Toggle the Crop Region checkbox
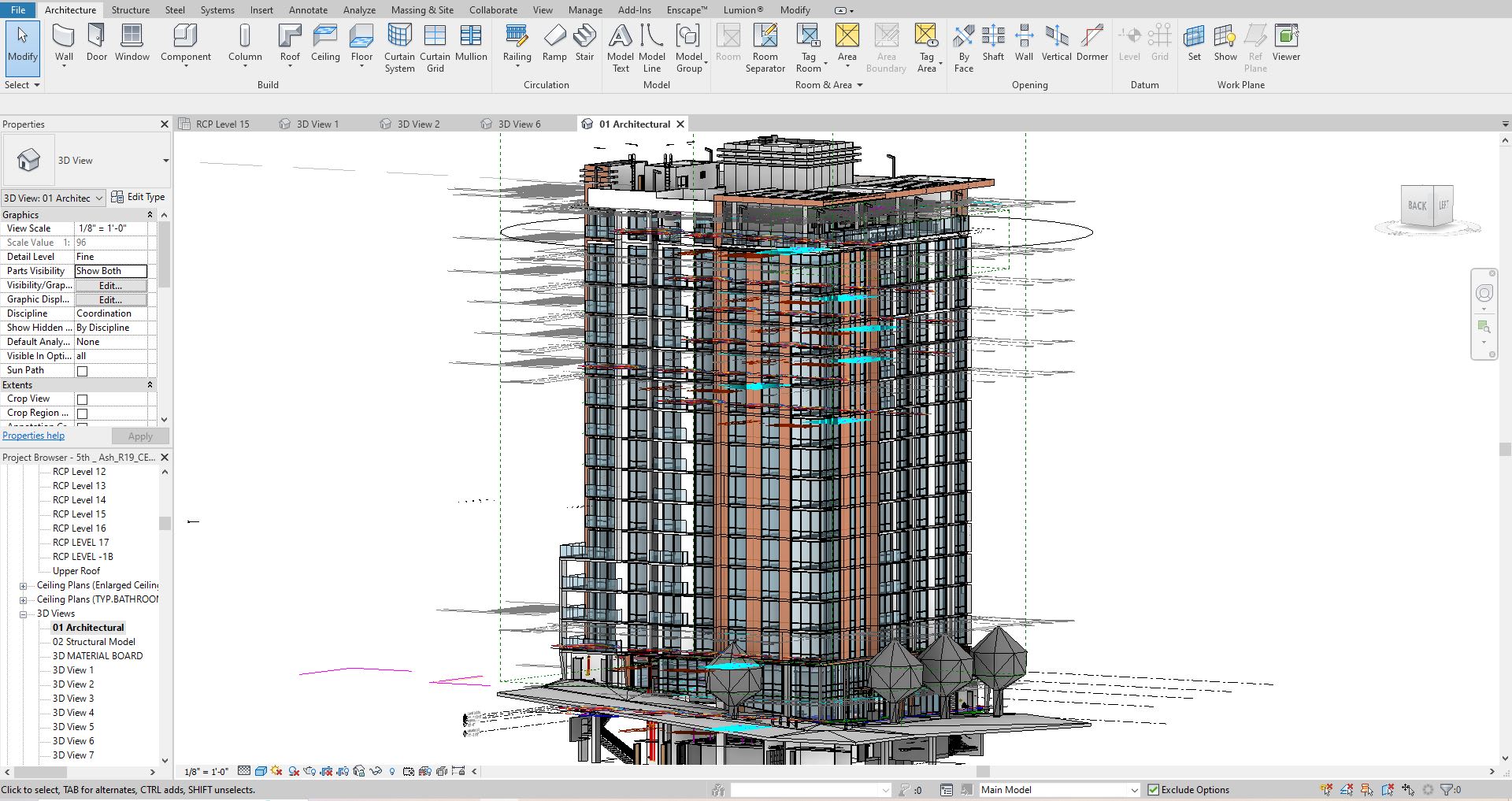This screenshot has width=1512, height=801. (82, 413)
